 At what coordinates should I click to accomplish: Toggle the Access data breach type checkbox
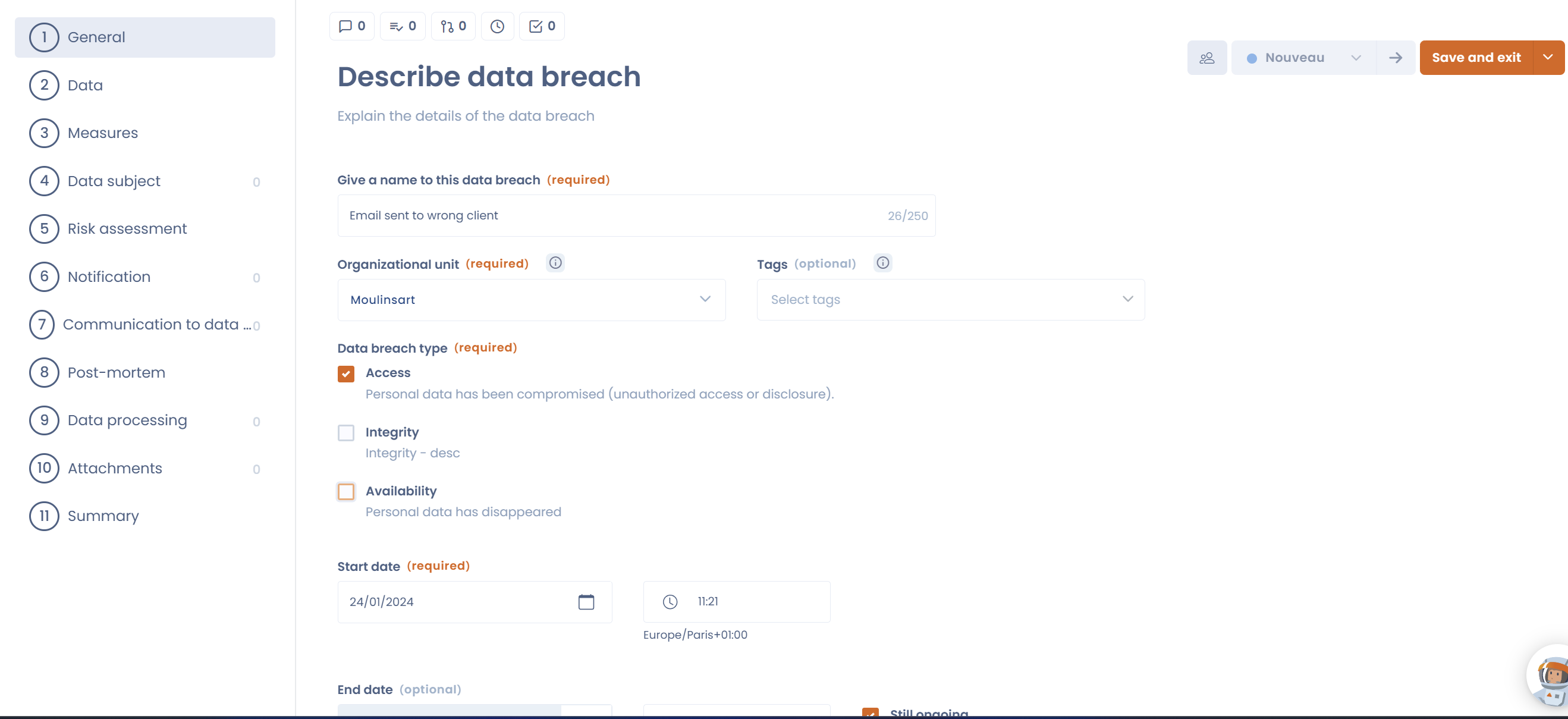tap(346, 374)
